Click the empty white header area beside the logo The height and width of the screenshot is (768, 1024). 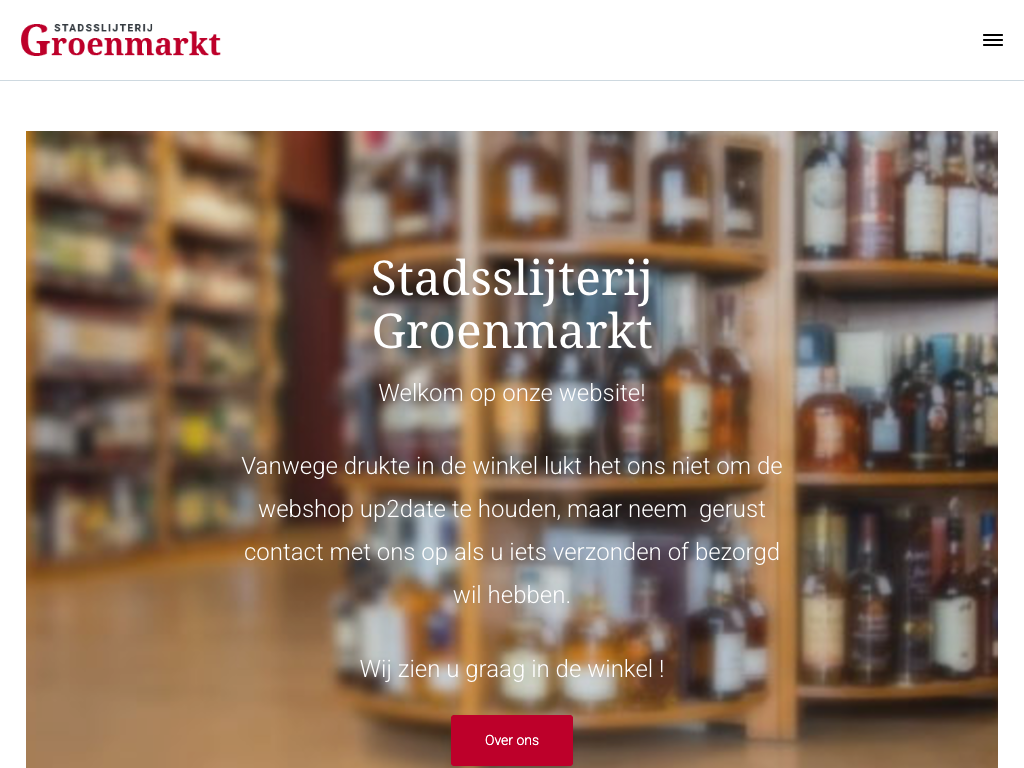tap(588, 40)
